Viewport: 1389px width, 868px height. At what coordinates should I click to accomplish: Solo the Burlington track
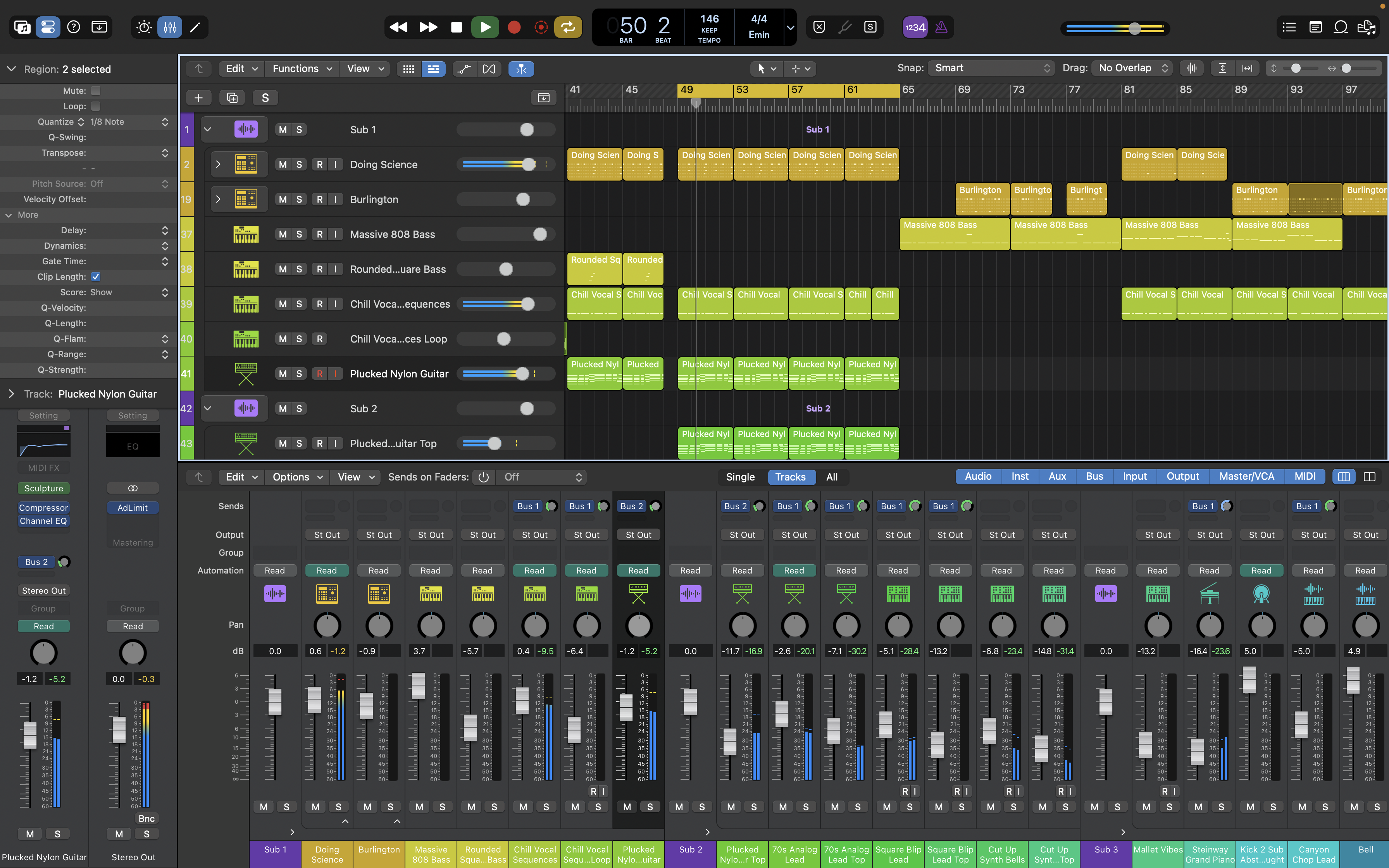coord(299,199)
